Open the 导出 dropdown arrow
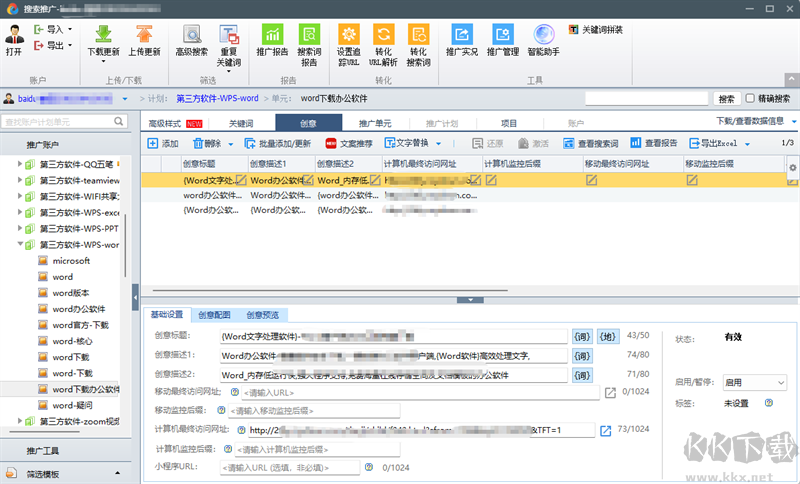This screenshot has height=484, width=800. point(70,45)
